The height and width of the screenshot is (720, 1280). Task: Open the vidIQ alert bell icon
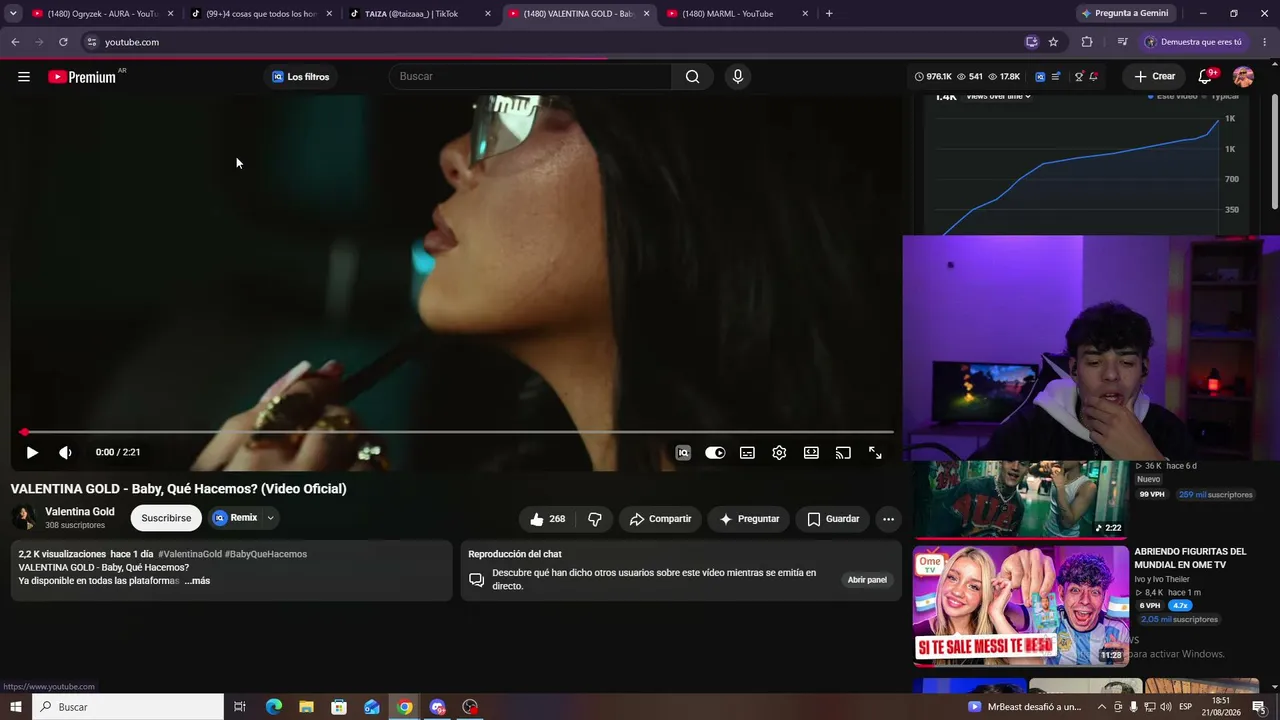(1094, 77)
